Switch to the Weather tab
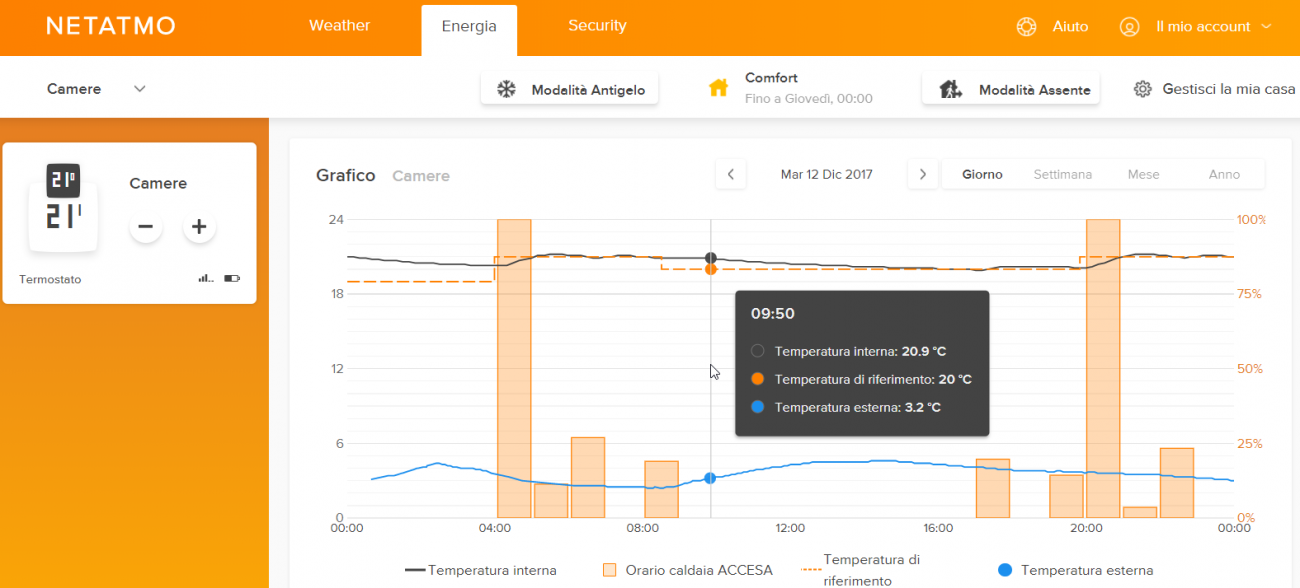 click(x=339, y=26)
